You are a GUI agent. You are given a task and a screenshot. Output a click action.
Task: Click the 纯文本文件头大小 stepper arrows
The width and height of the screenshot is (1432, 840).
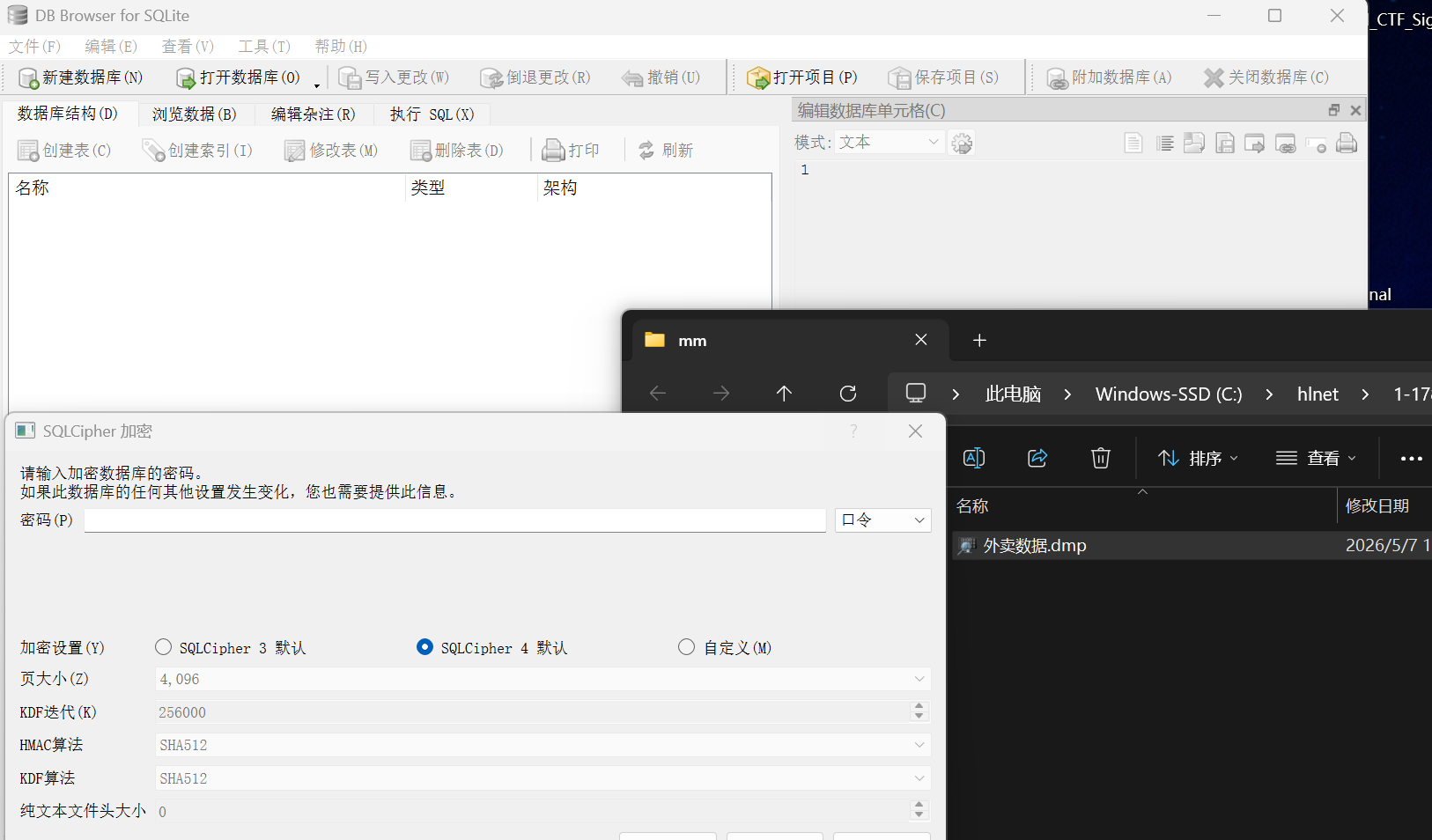[919, 810]
